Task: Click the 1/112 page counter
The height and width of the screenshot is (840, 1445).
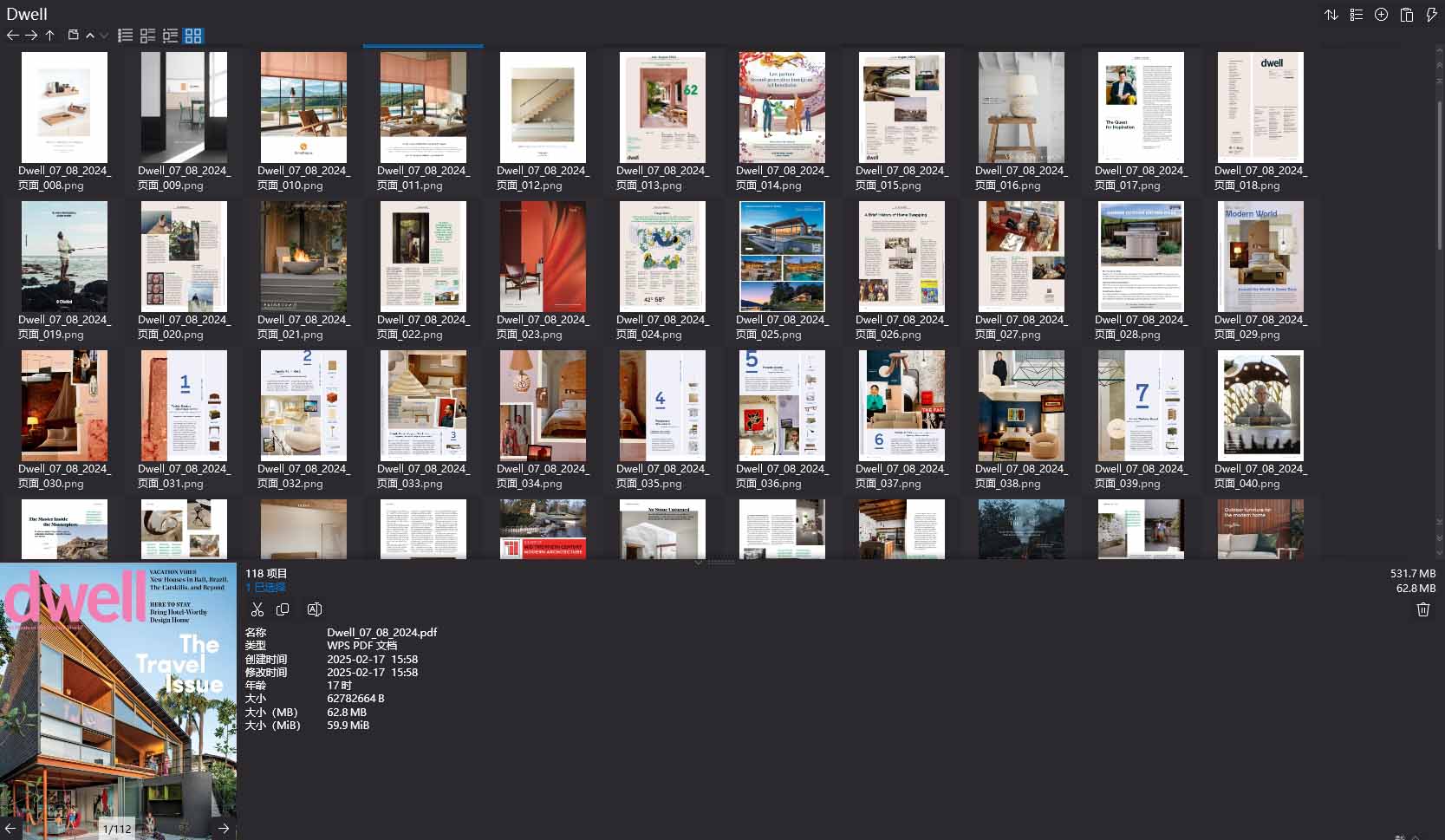Action: click(117, 829)
